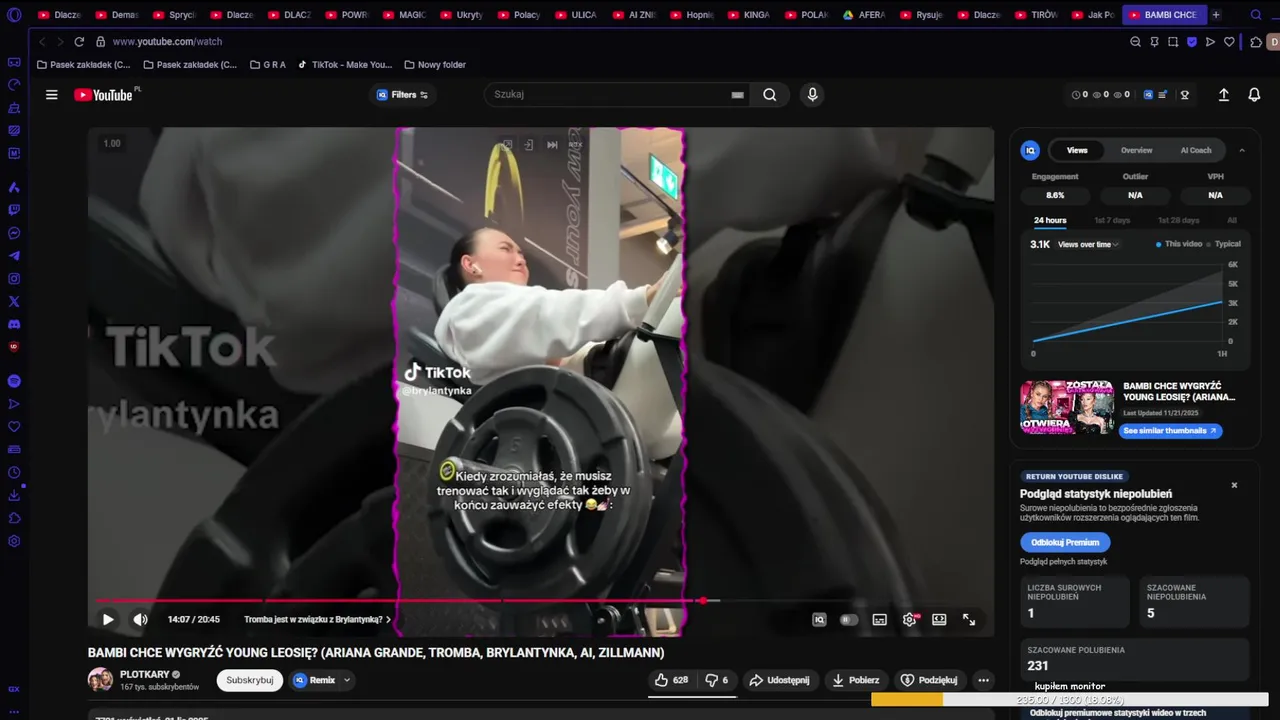This screenshot has height=720, width=1280.
Task: Play the video
Action: [x=108, y=619]
